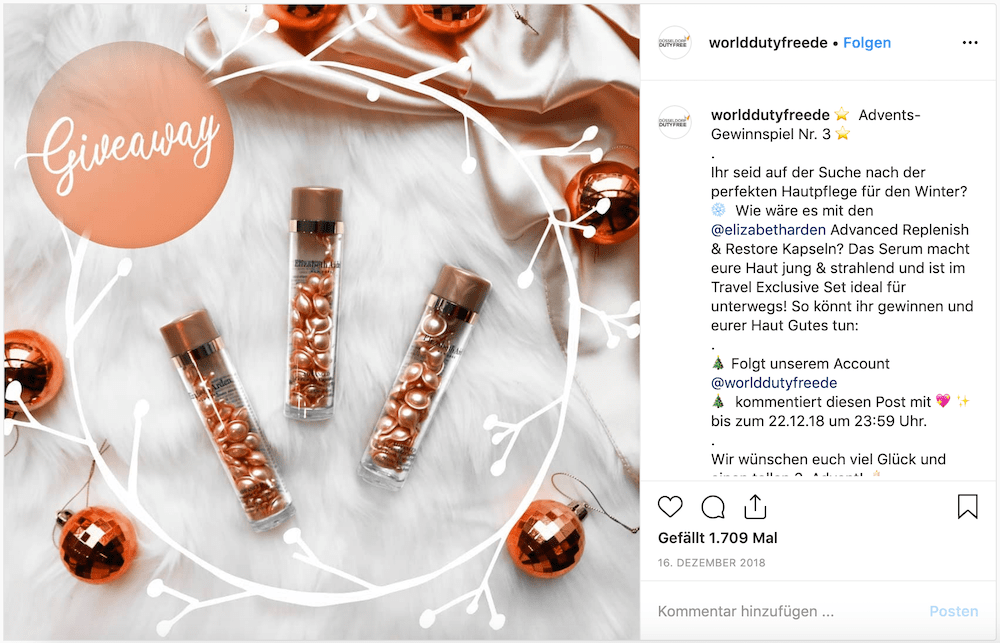
Task: Open post date 16. Dezember 2018
Action: [x=711, y=563]
